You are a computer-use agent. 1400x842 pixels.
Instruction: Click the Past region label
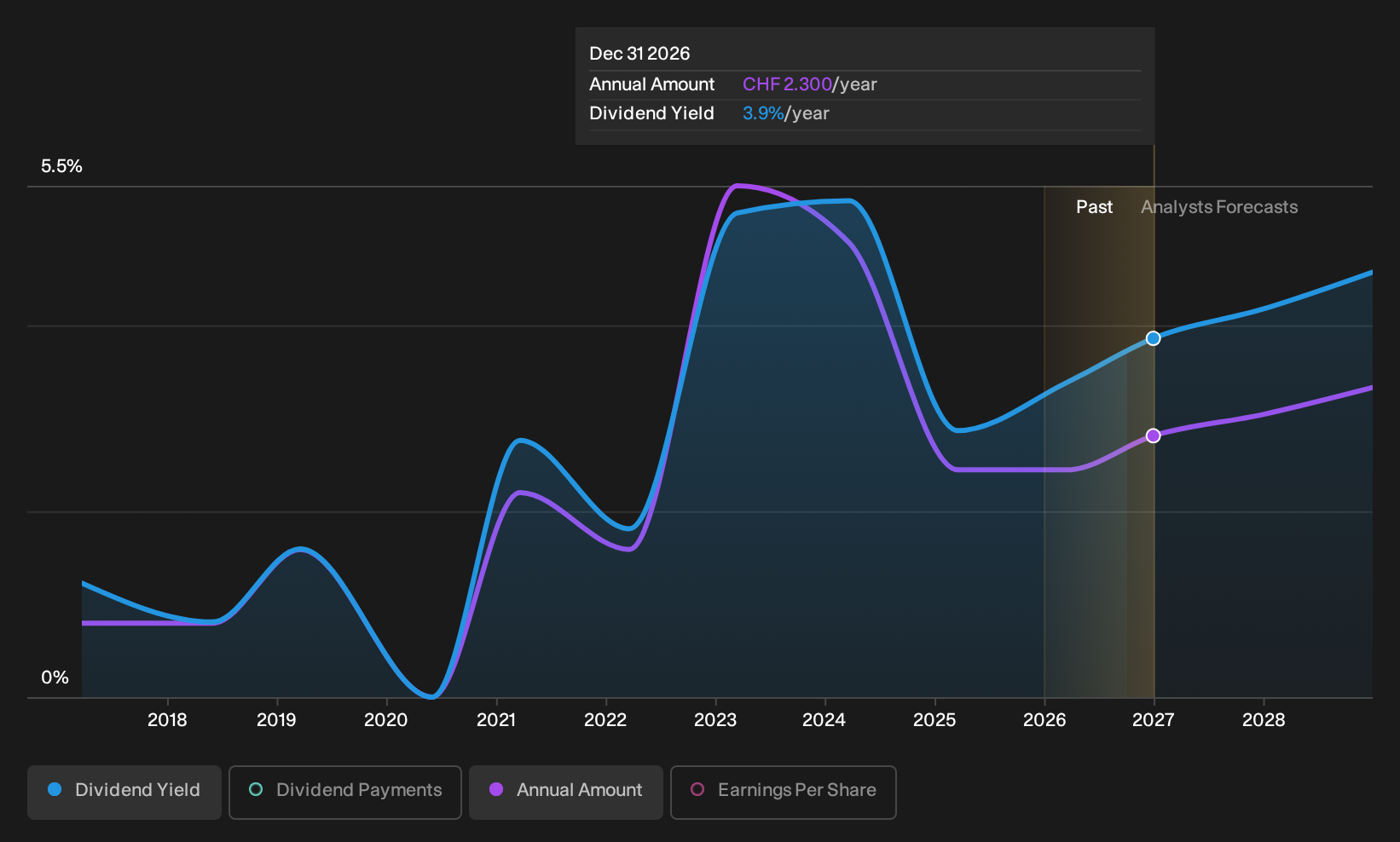pos(1094,207)
